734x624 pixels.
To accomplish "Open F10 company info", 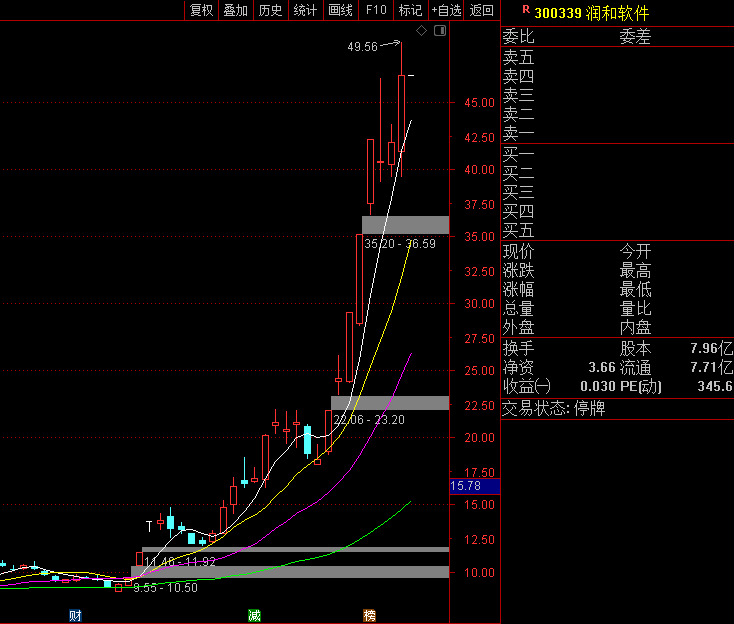I will click(376, 10).
